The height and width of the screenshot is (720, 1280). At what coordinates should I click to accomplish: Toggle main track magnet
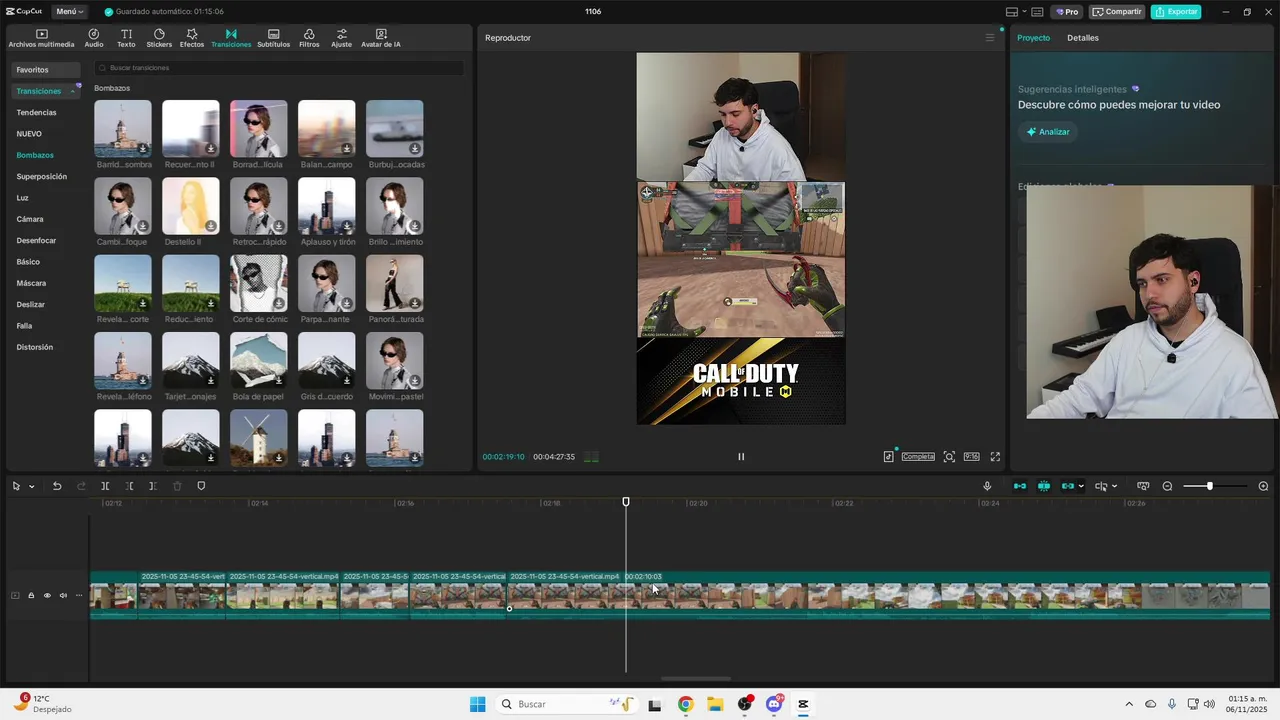coord(1020,486)
